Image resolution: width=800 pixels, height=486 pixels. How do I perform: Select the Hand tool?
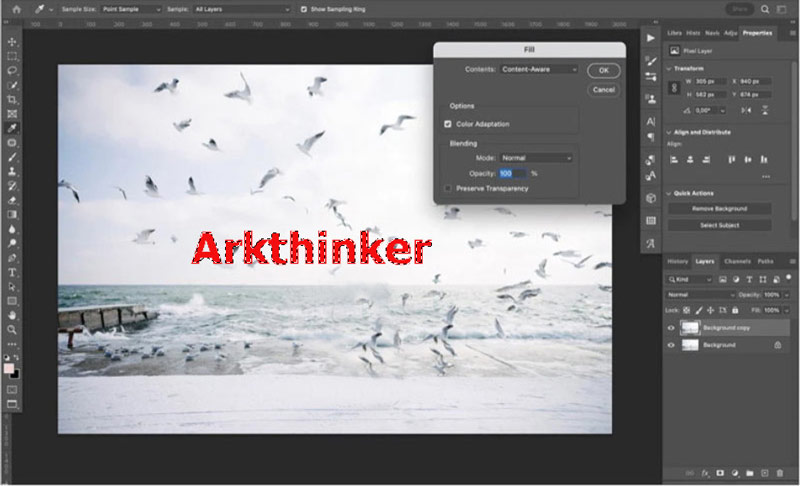12,315
